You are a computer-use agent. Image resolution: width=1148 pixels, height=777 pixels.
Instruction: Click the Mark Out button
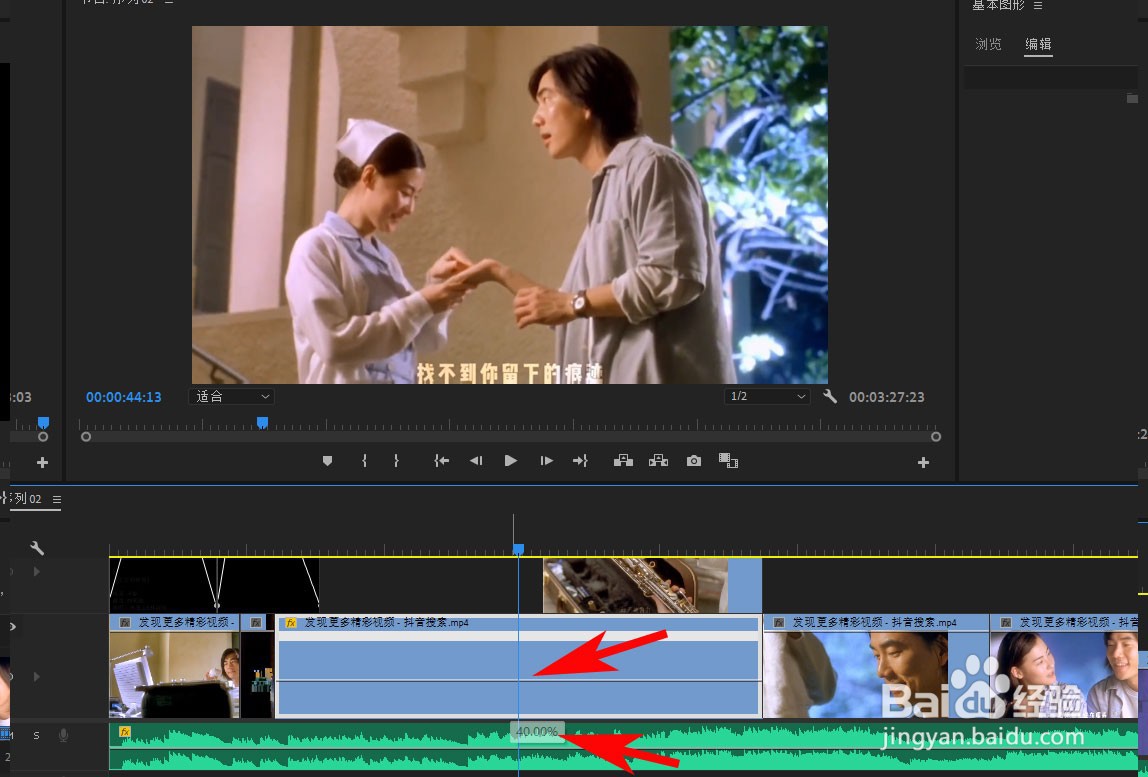[x=396, y=461]
